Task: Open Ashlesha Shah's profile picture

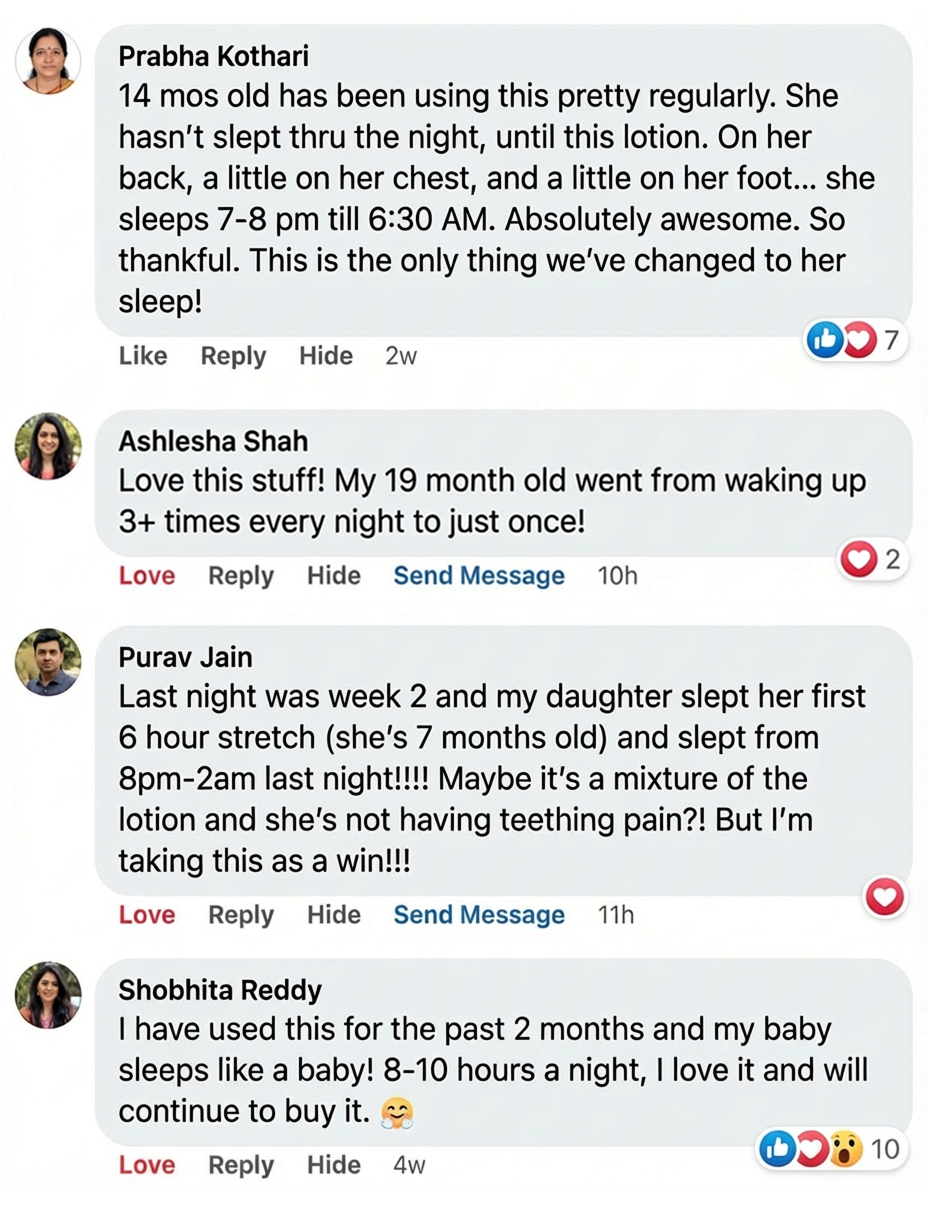Action: click(48, 446)
